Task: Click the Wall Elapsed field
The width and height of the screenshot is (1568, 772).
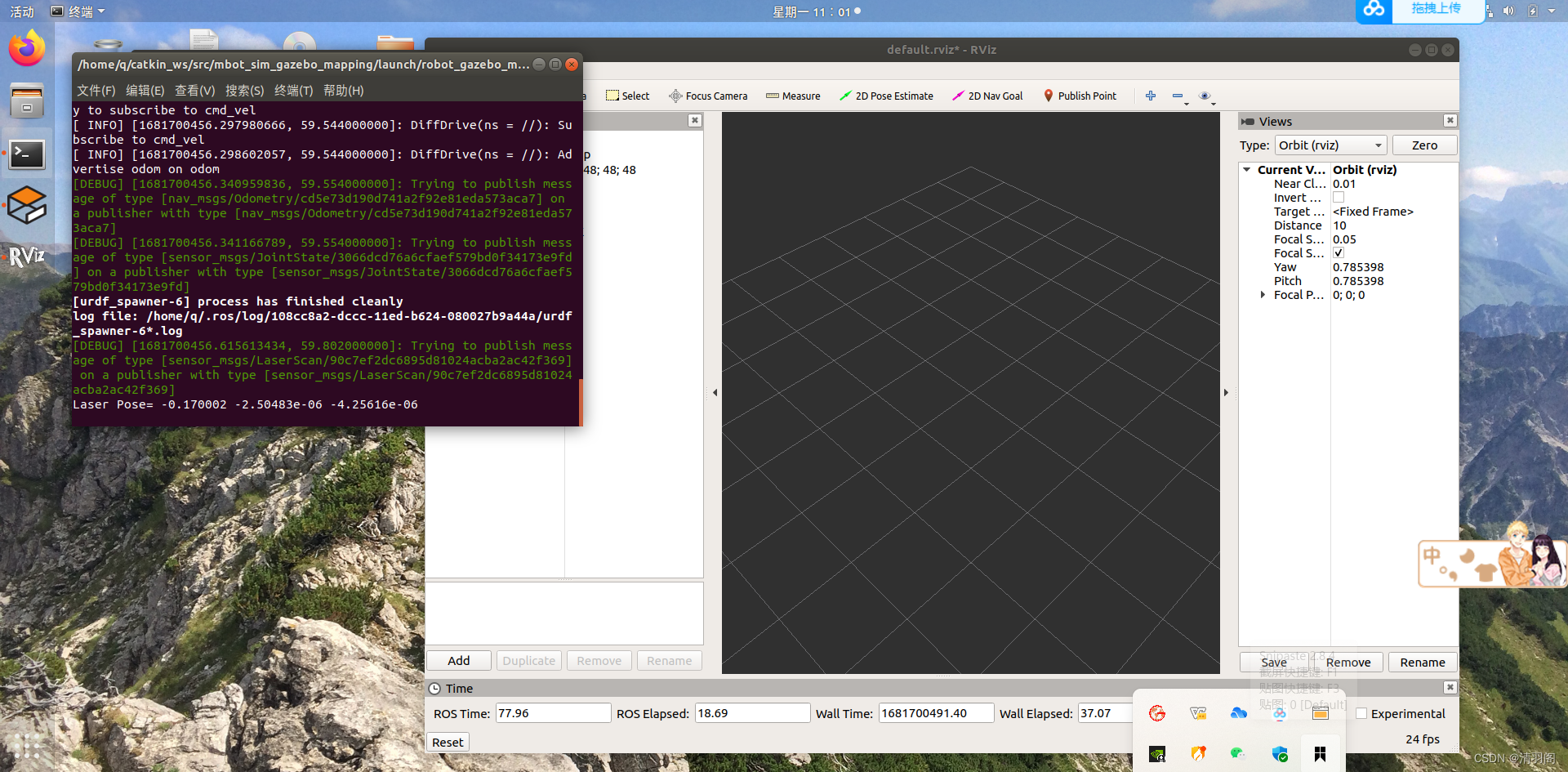Action: 1106,713
